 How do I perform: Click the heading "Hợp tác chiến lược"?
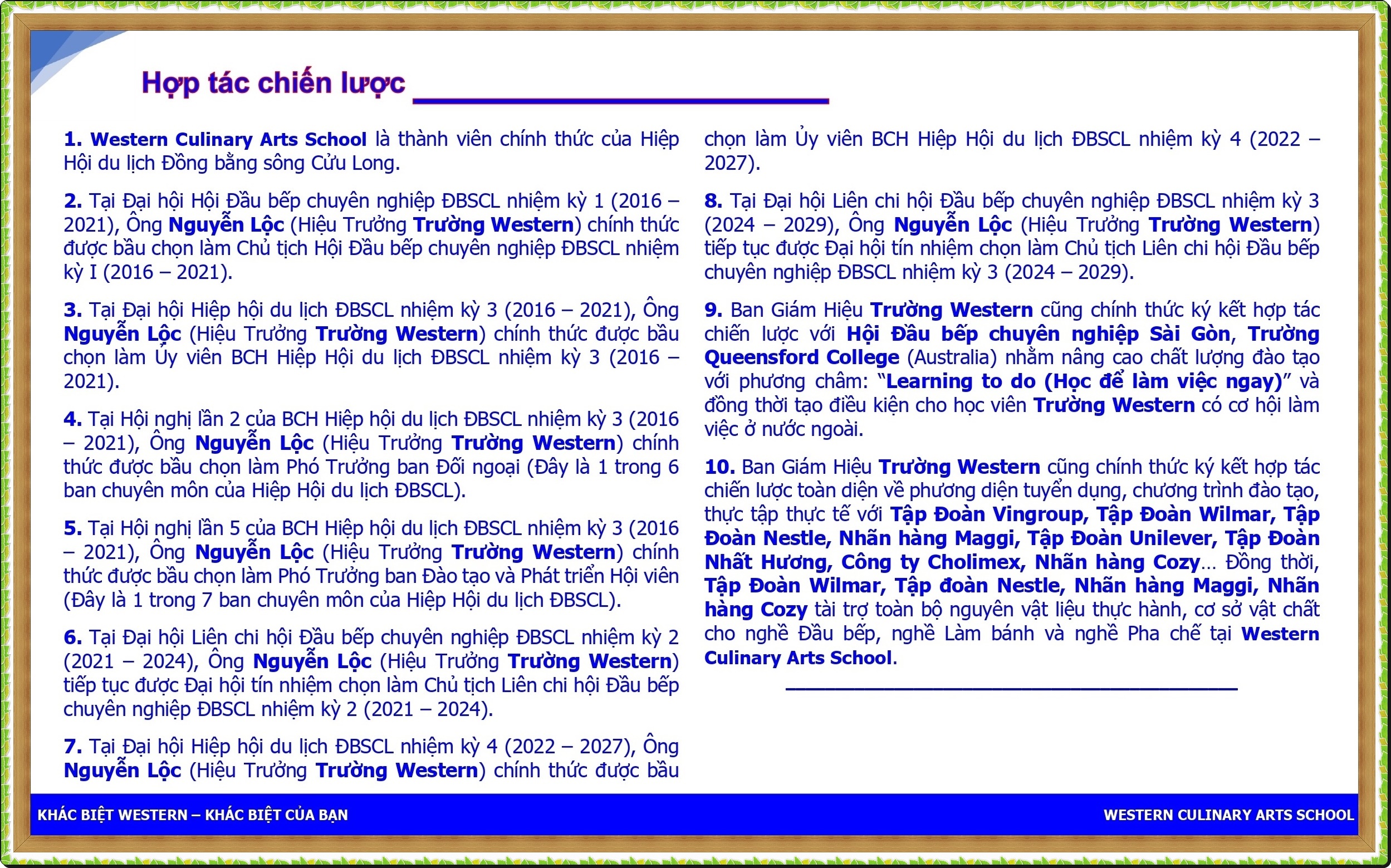[x=273, y=84]
